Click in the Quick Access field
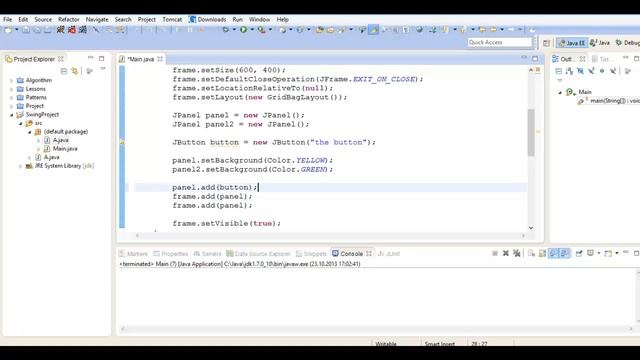This screenshot has width=640, height=360. point(500,42)
